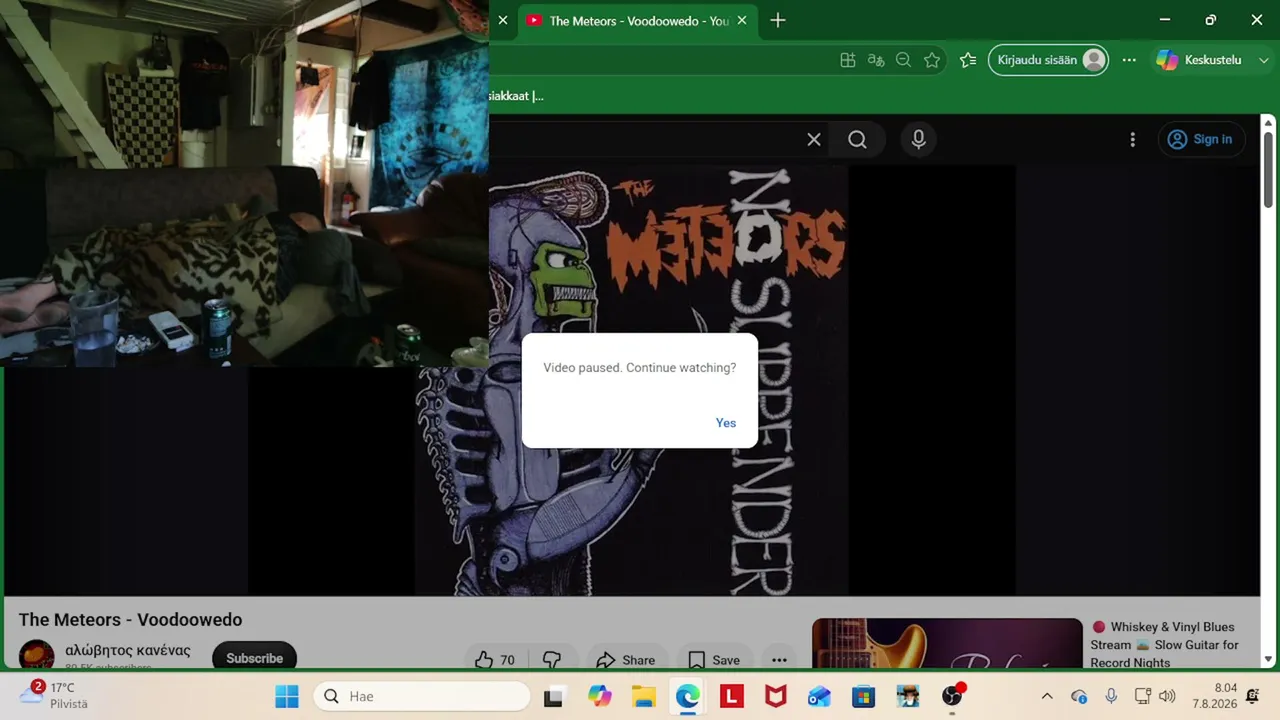This screenshot has width=1280, height=720.
Task: Save the video to a playlist
Action: (x=714, y=660)
